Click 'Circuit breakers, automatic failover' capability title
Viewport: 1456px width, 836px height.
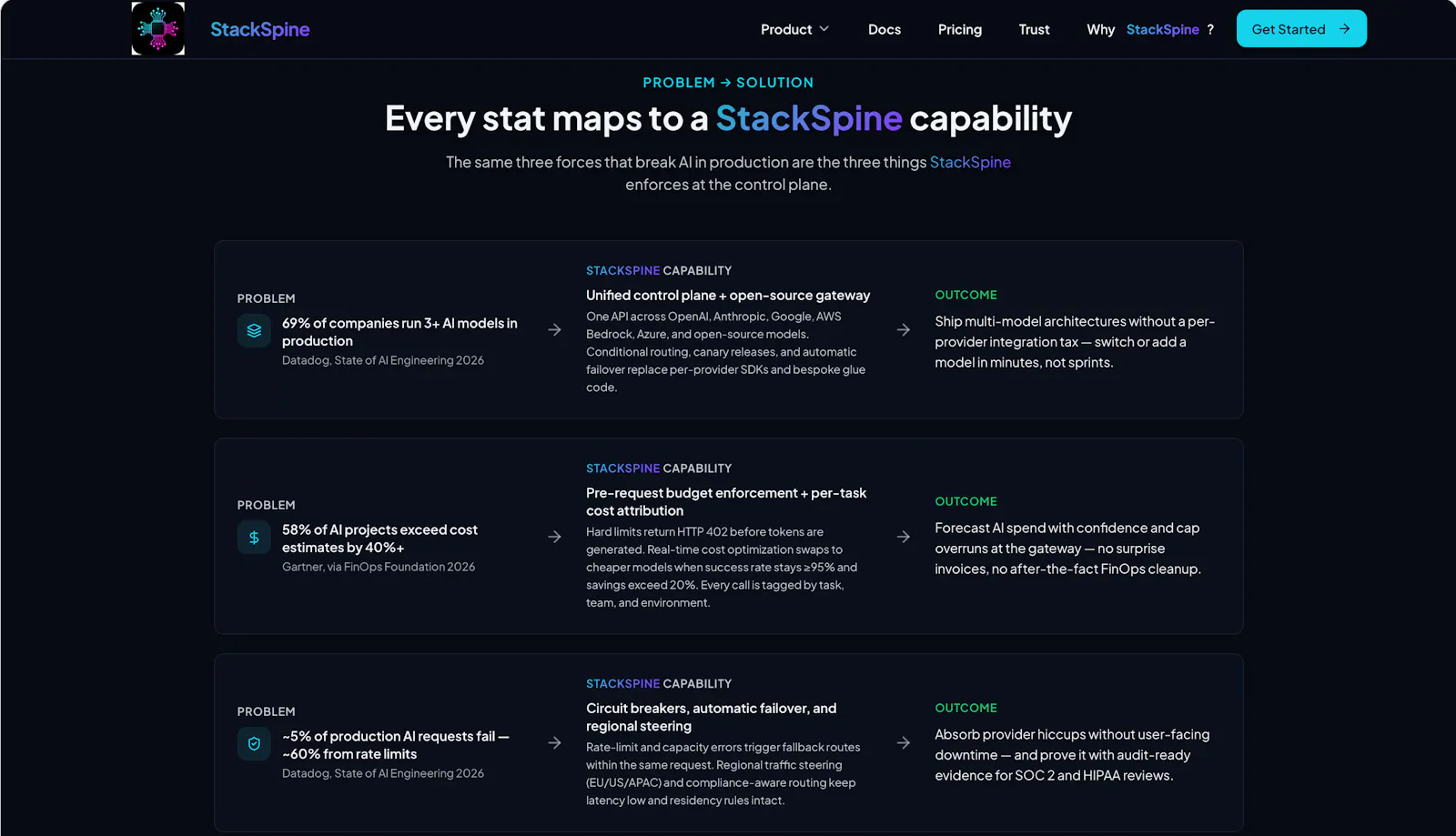[x=711, y=718]
